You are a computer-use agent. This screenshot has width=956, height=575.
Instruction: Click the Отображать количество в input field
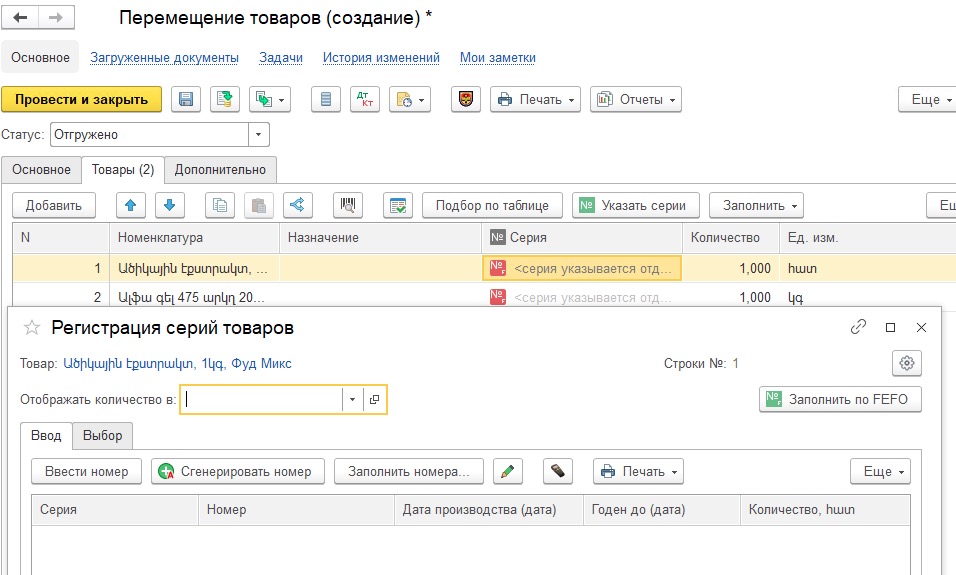pyautogui.click(x=262, y=399)
